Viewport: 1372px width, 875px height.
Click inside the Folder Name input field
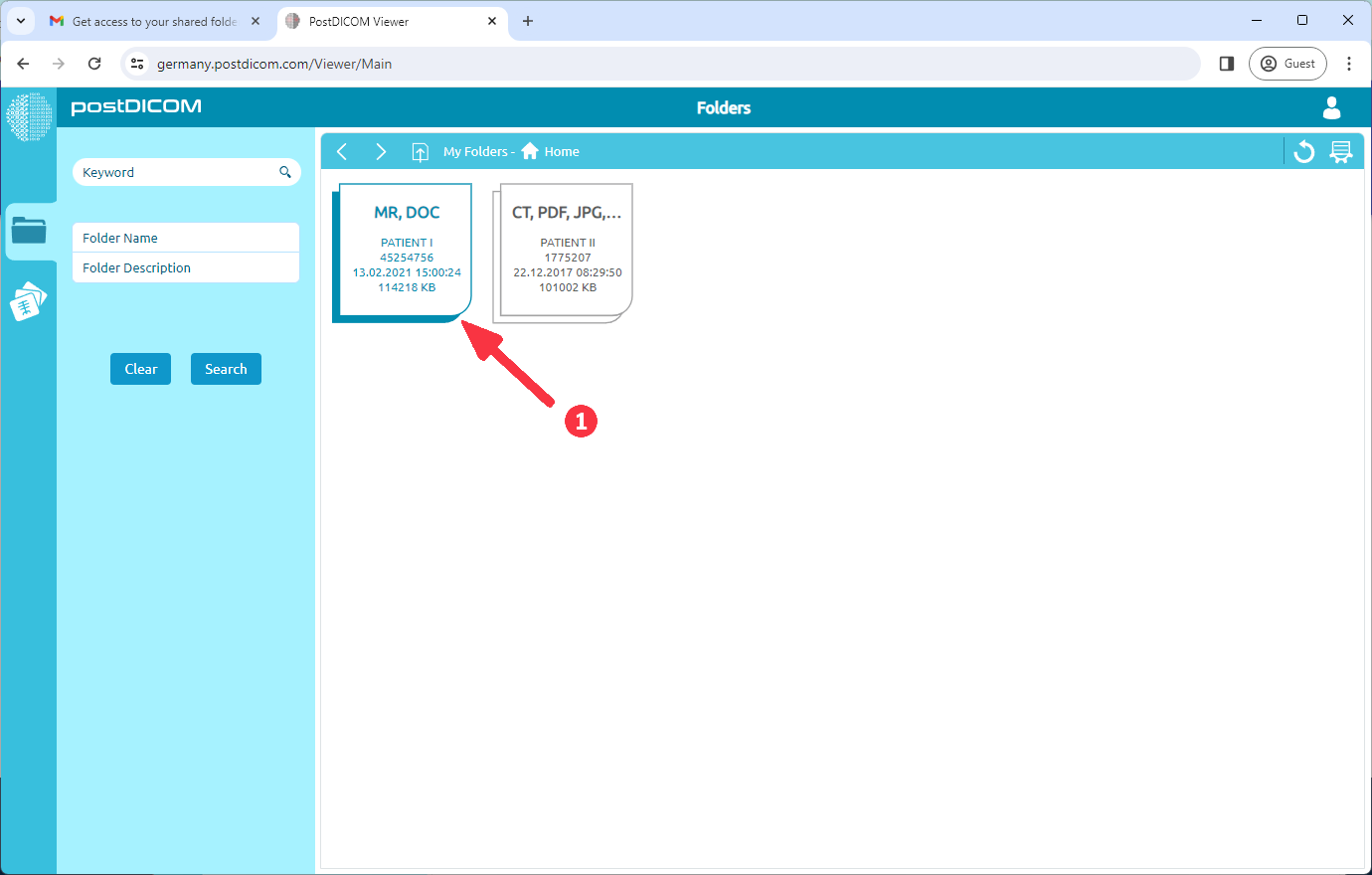coord(186,238)
